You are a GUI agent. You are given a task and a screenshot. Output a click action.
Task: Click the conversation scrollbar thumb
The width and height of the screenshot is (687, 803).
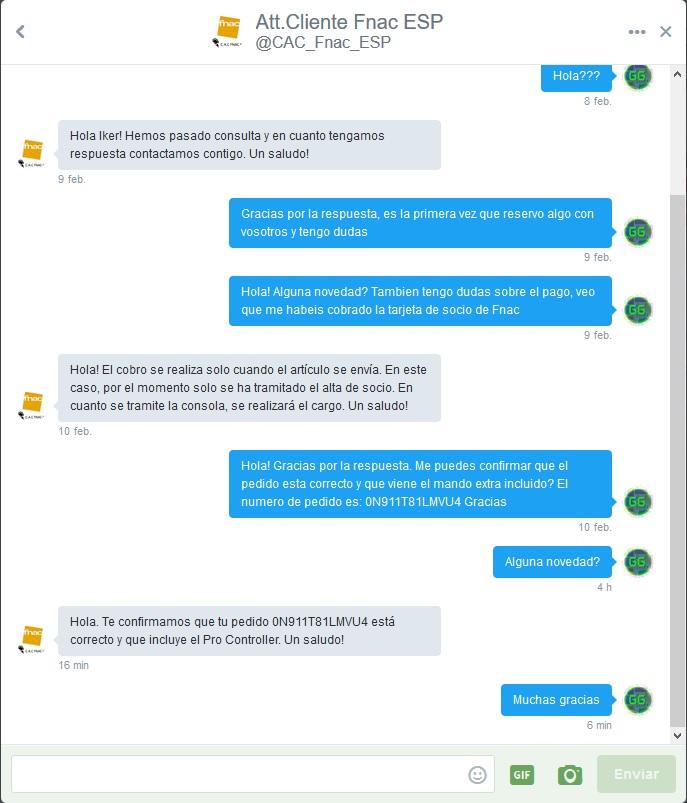pos(677,461)
